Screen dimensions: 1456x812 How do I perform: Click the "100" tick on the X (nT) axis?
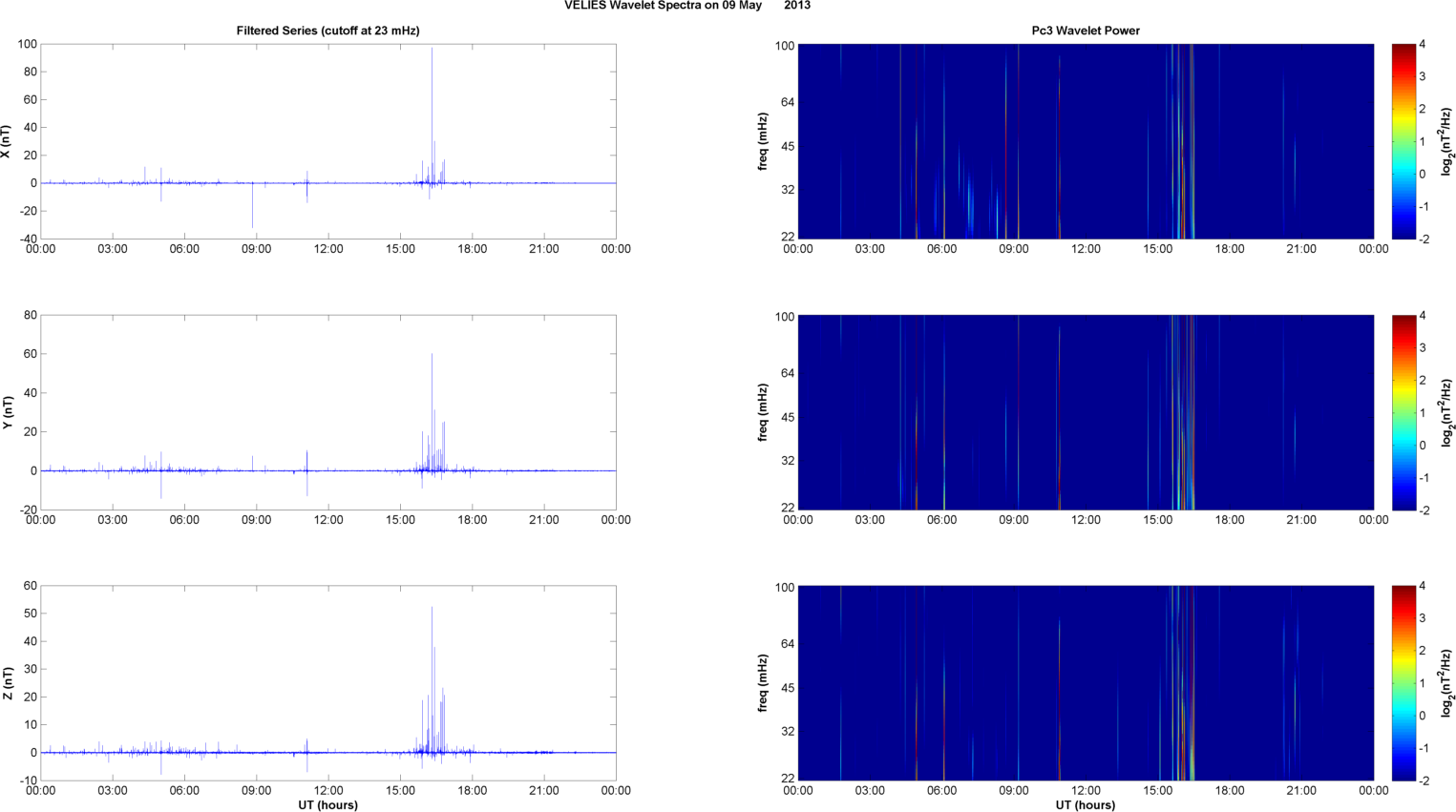27,44
